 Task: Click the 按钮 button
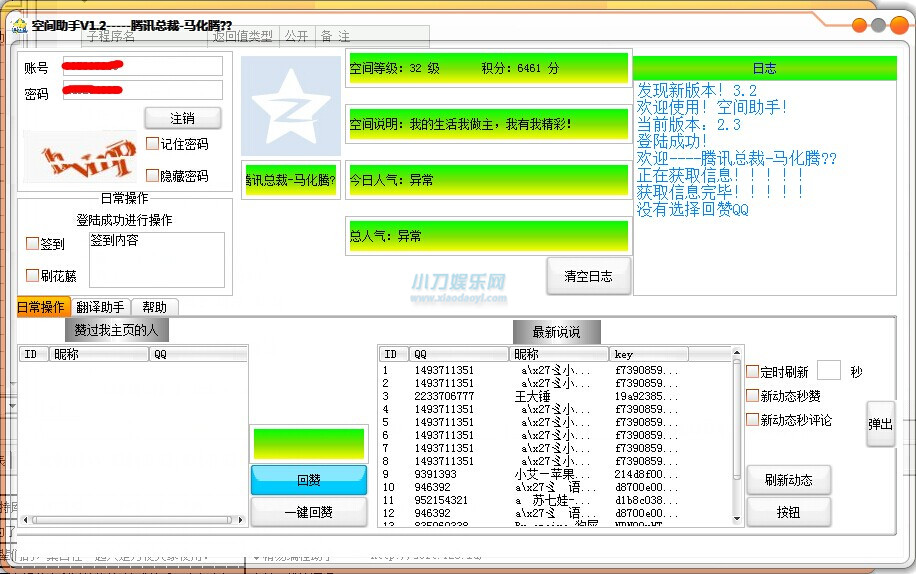coord(789,512)
